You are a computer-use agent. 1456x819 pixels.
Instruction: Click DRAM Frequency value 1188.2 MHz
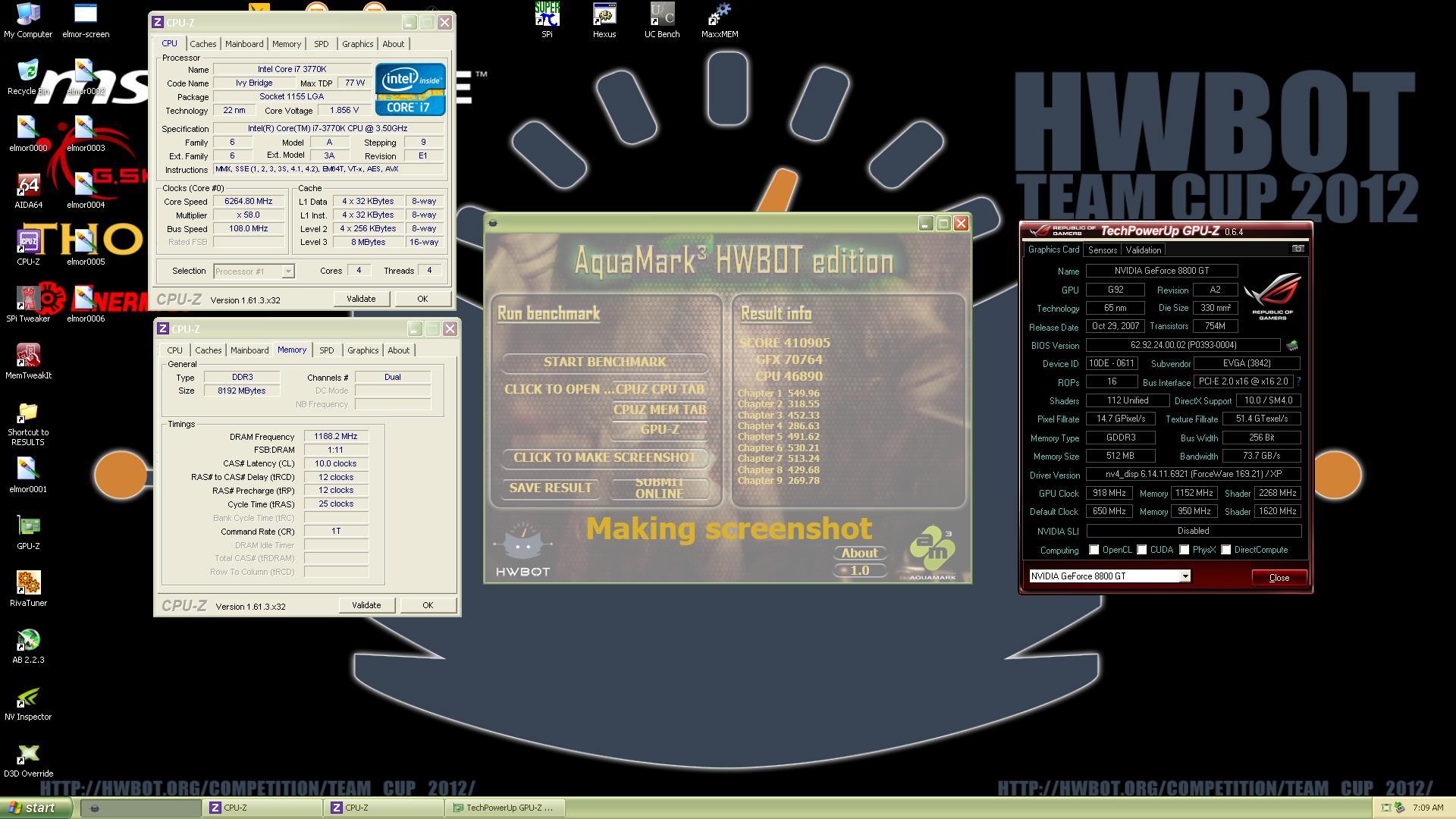[x=336, y=437]
